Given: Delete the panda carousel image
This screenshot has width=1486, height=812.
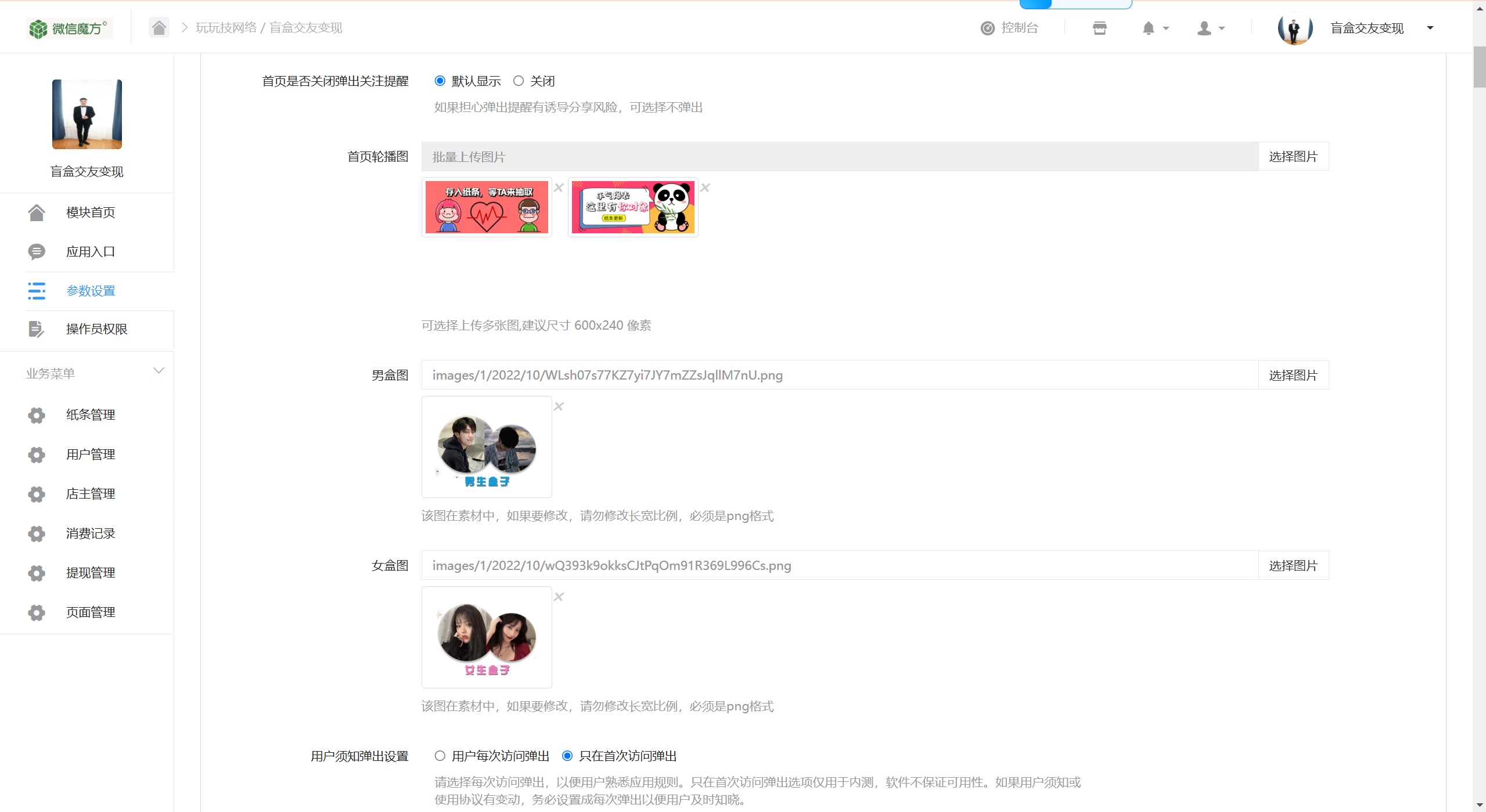Looking at the screenshot, I should pos(705,187).
